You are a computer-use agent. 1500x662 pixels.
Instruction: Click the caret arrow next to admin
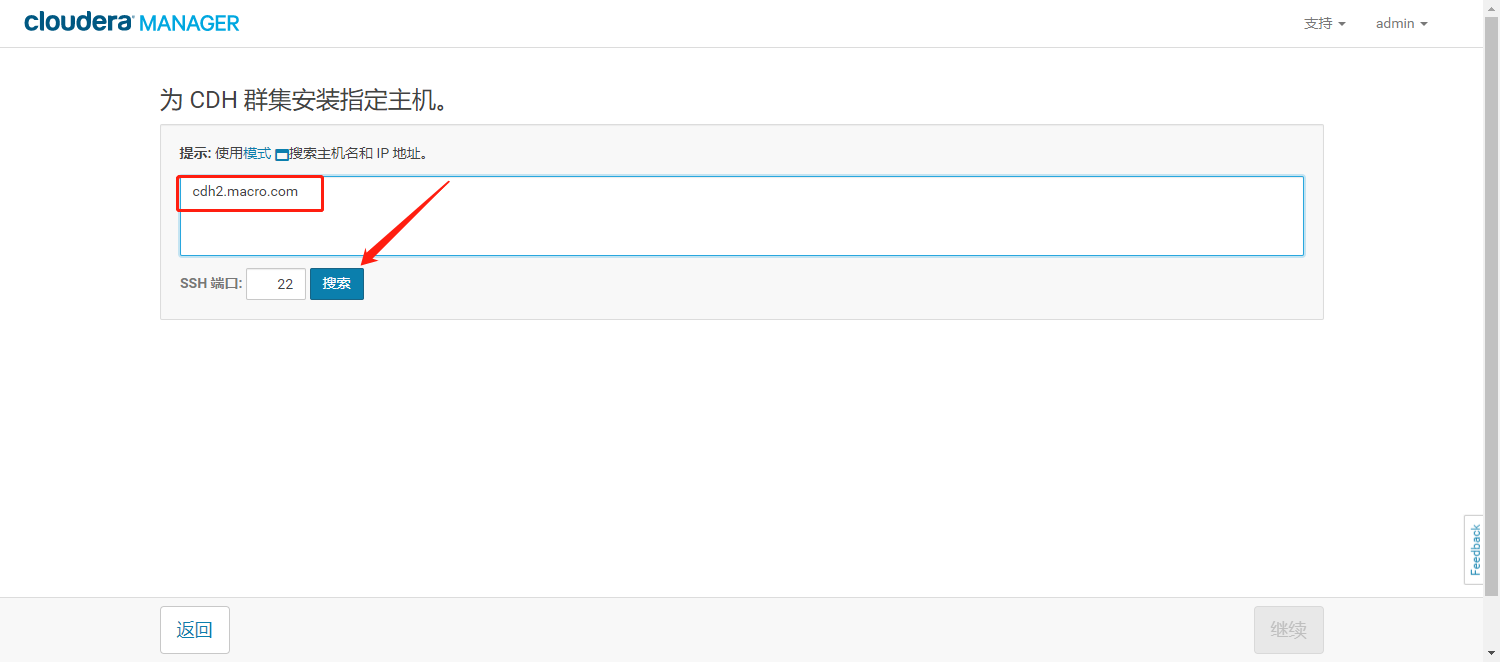[x=1423, y=24]
